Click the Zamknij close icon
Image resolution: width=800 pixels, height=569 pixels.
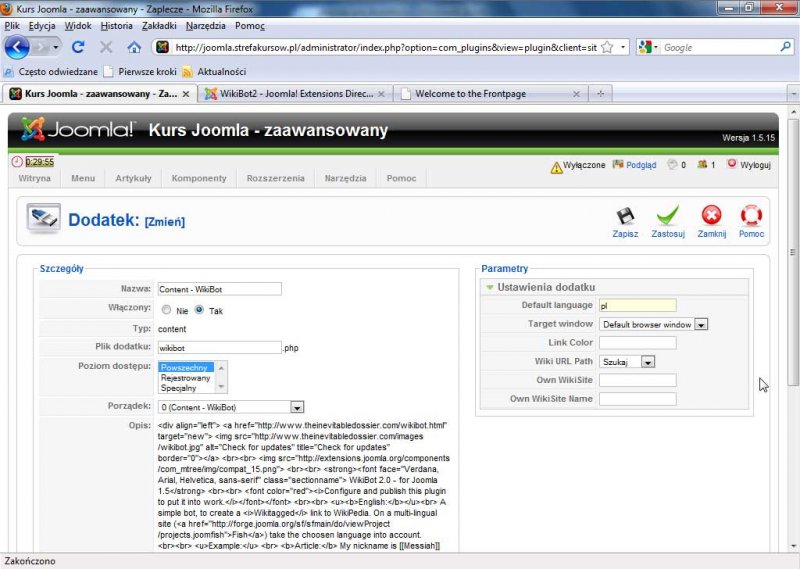tap(711, 217)
